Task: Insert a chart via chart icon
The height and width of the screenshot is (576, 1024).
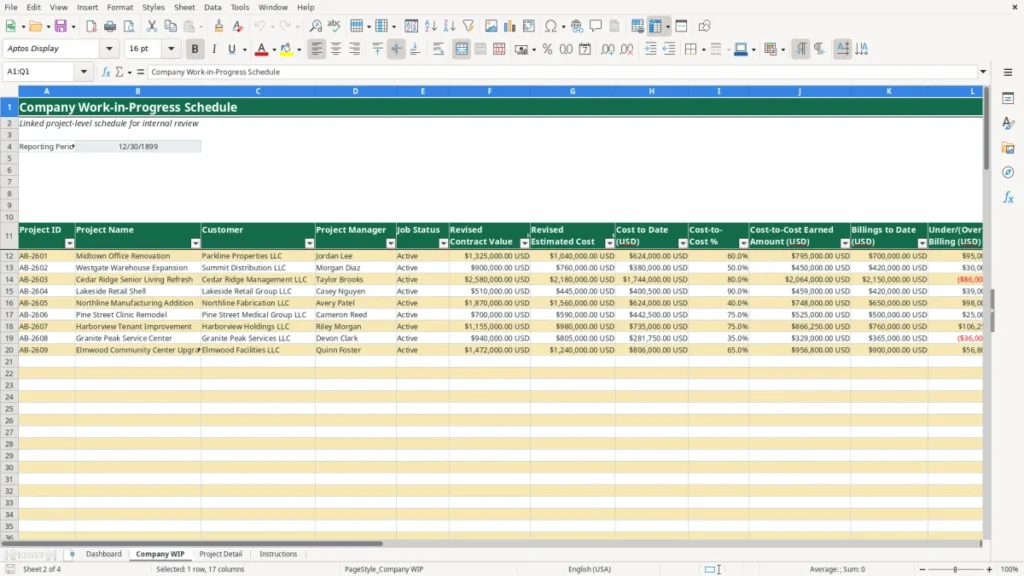Action: 510,26
